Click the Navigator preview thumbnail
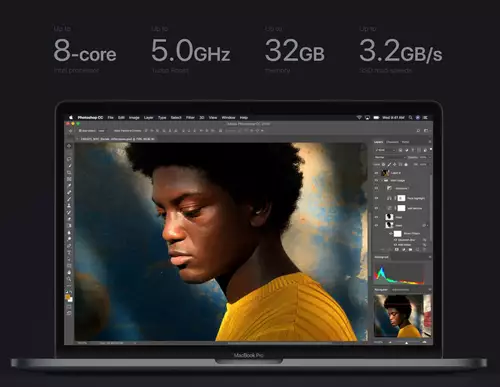The width and height of the screenshot is (500, 387). coord(402,316)
